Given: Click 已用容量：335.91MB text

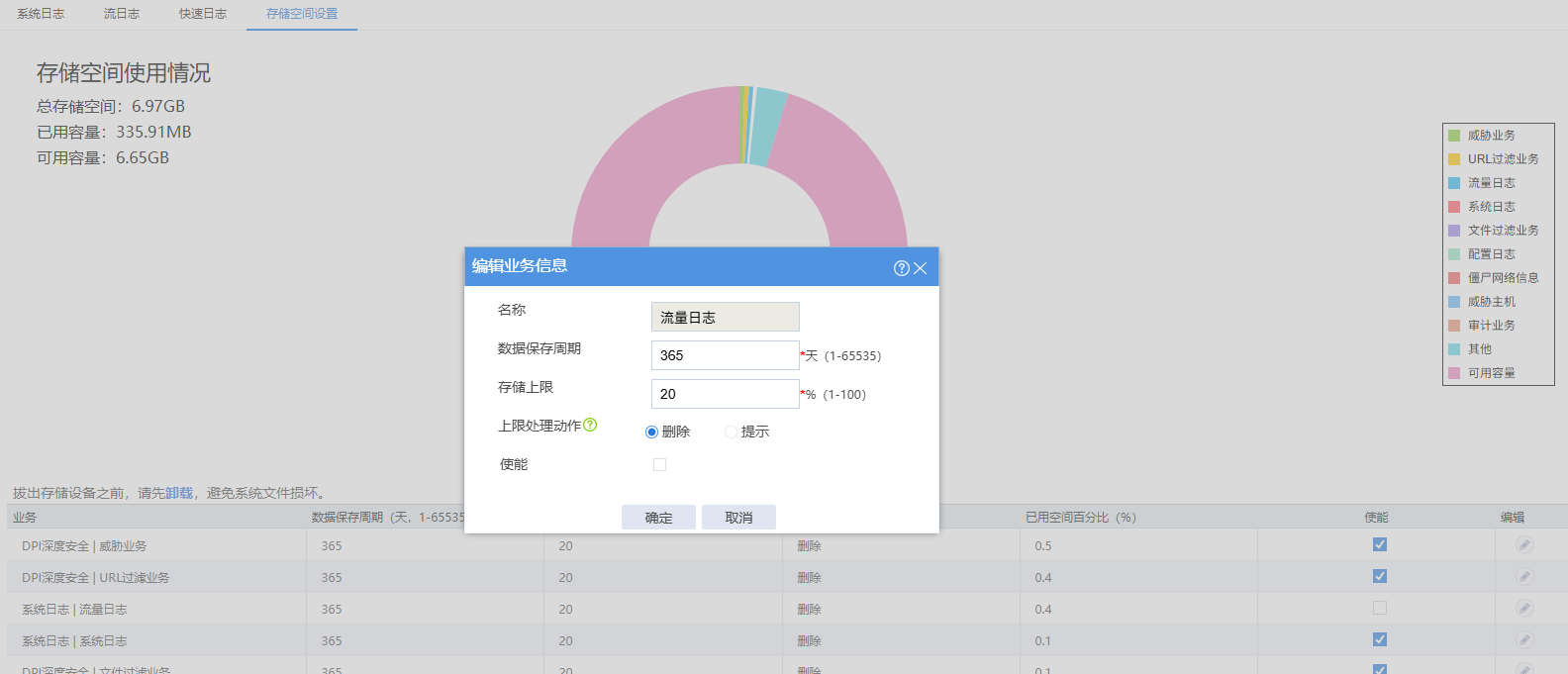Looking at the screenshot, I should click(x=114, y=132).
